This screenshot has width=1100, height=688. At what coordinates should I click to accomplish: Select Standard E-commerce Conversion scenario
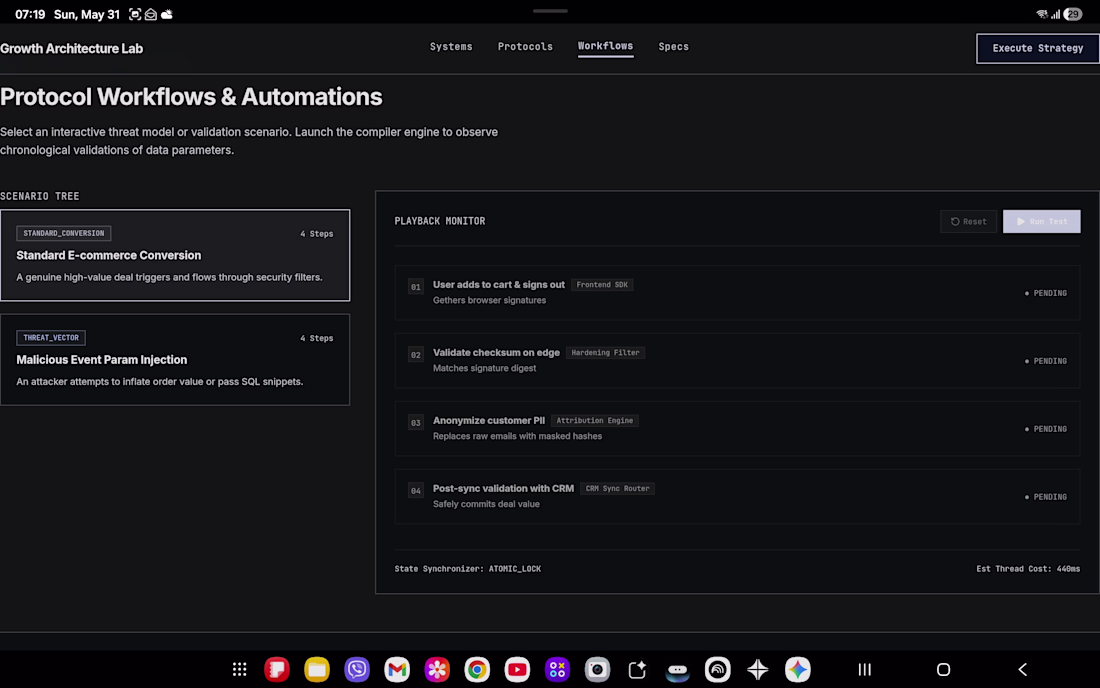coord(175,255)
